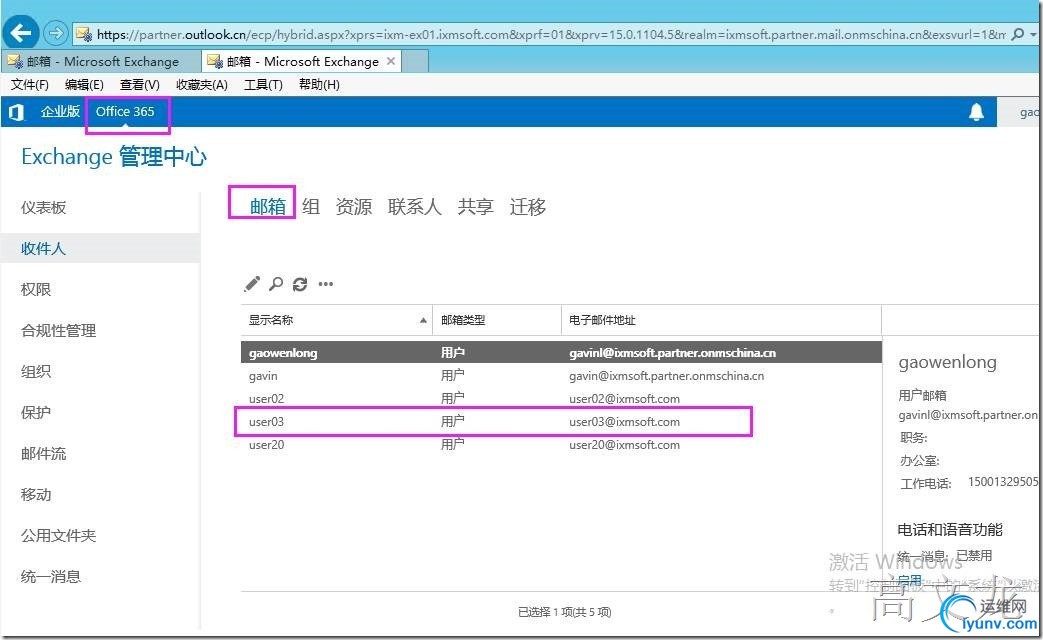
Task: Select the 邮箱 tab
Action: point(267,206)
